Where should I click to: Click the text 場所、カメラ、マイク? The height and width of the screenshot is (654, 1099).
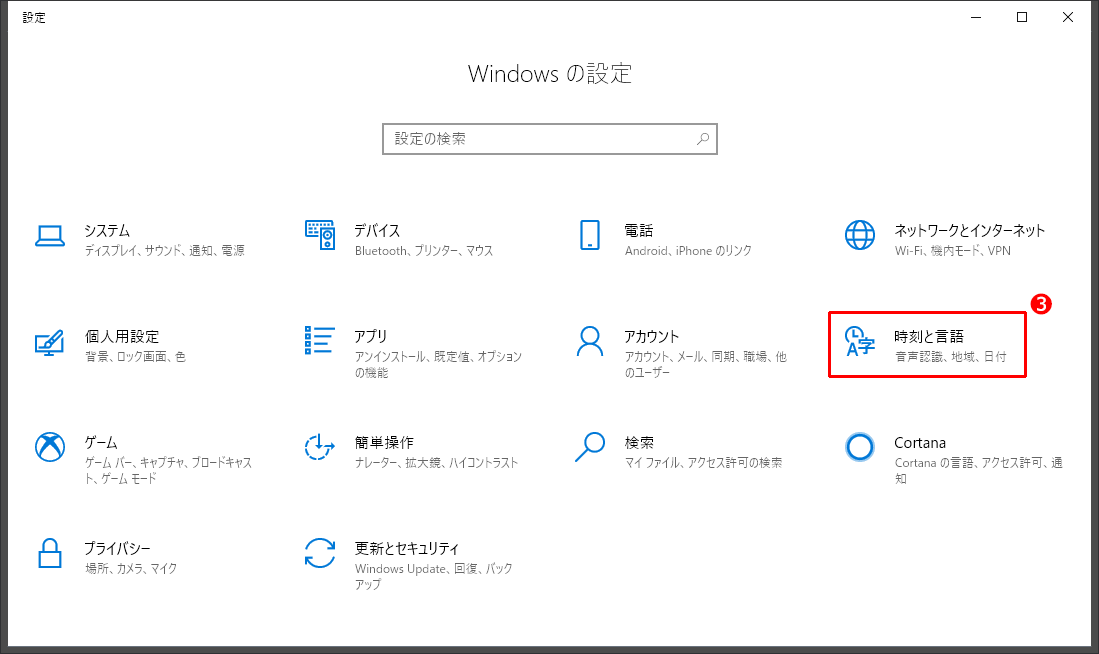point(131,568)
